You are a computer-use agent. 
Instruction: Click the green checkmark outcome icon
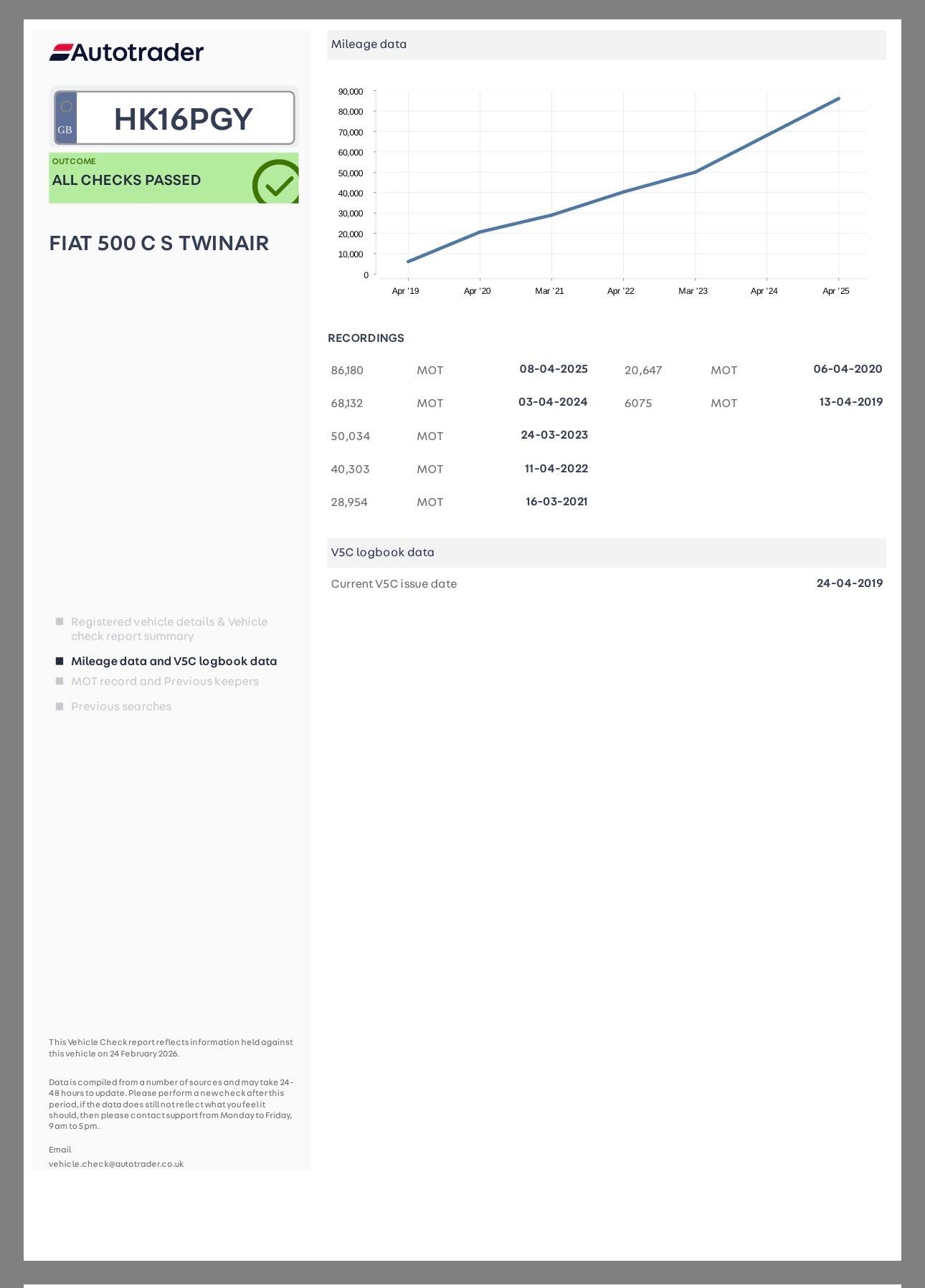[276, 183]
